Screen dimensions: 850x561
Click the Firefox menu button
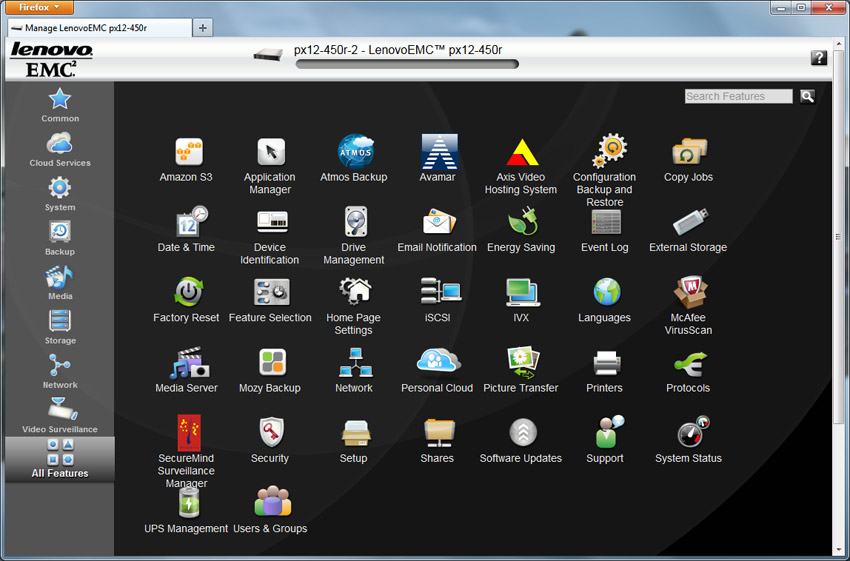(38, 7)
